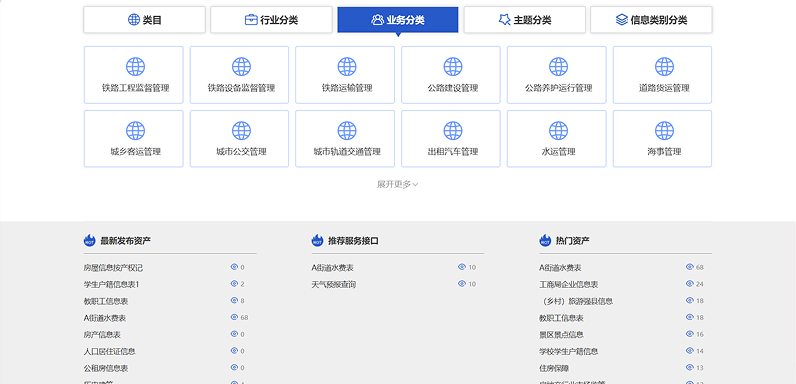Screen dimensions: 796x384
Task: Click the flame icon beside 热门资产
Action: click(545, 240)
